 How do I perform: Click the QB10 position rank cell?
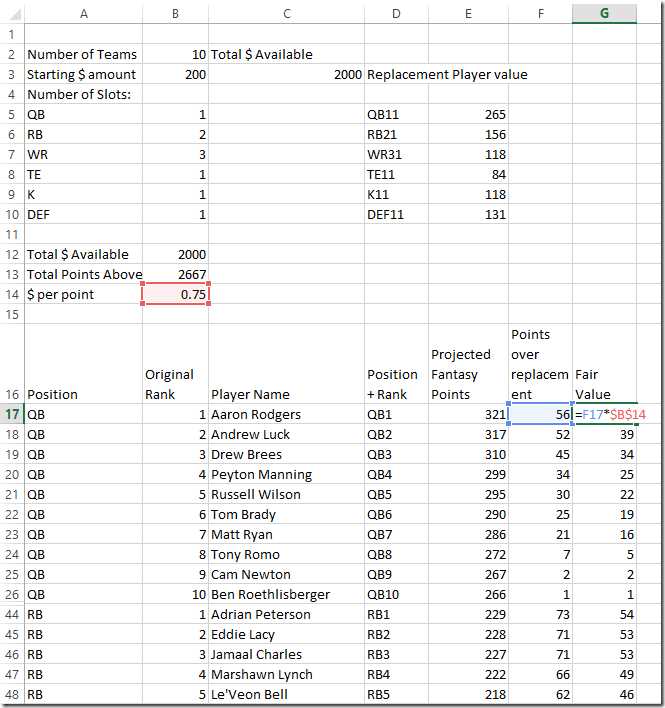(396, 594)
